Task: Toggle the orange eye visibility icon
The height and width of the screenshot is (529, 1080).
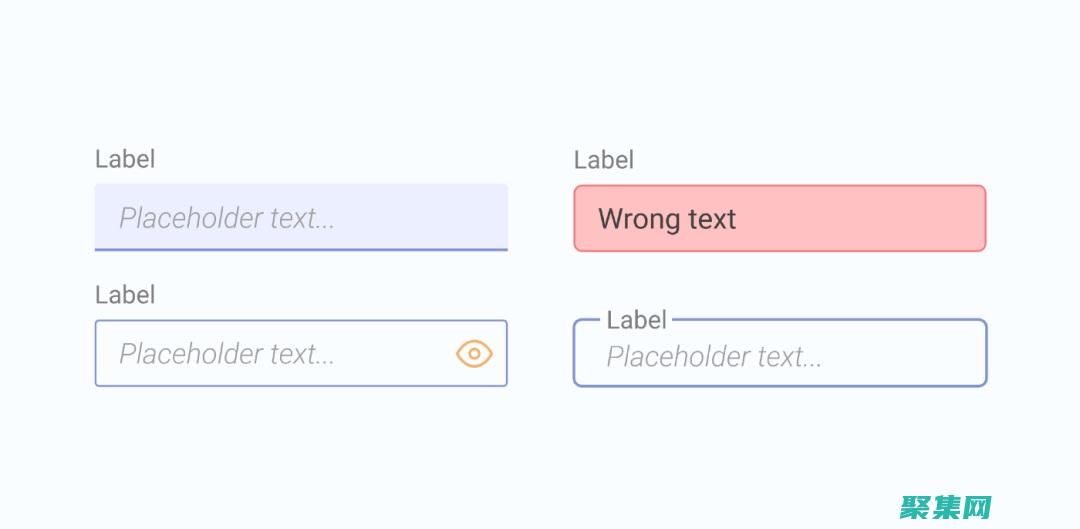Action: tap(474, 353)
